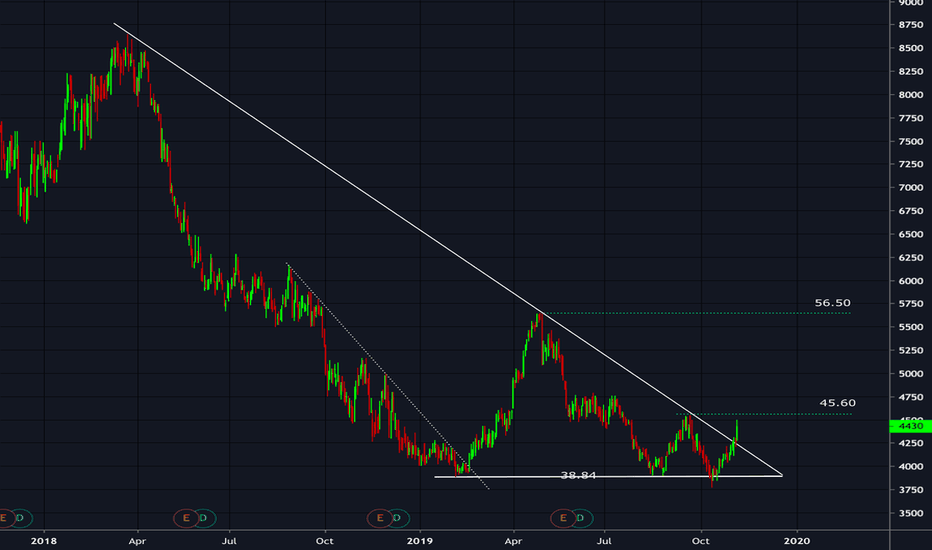Click the Oct 2018 time axis label
Viewport: 932px width, 550px height.
pos(325,540)
